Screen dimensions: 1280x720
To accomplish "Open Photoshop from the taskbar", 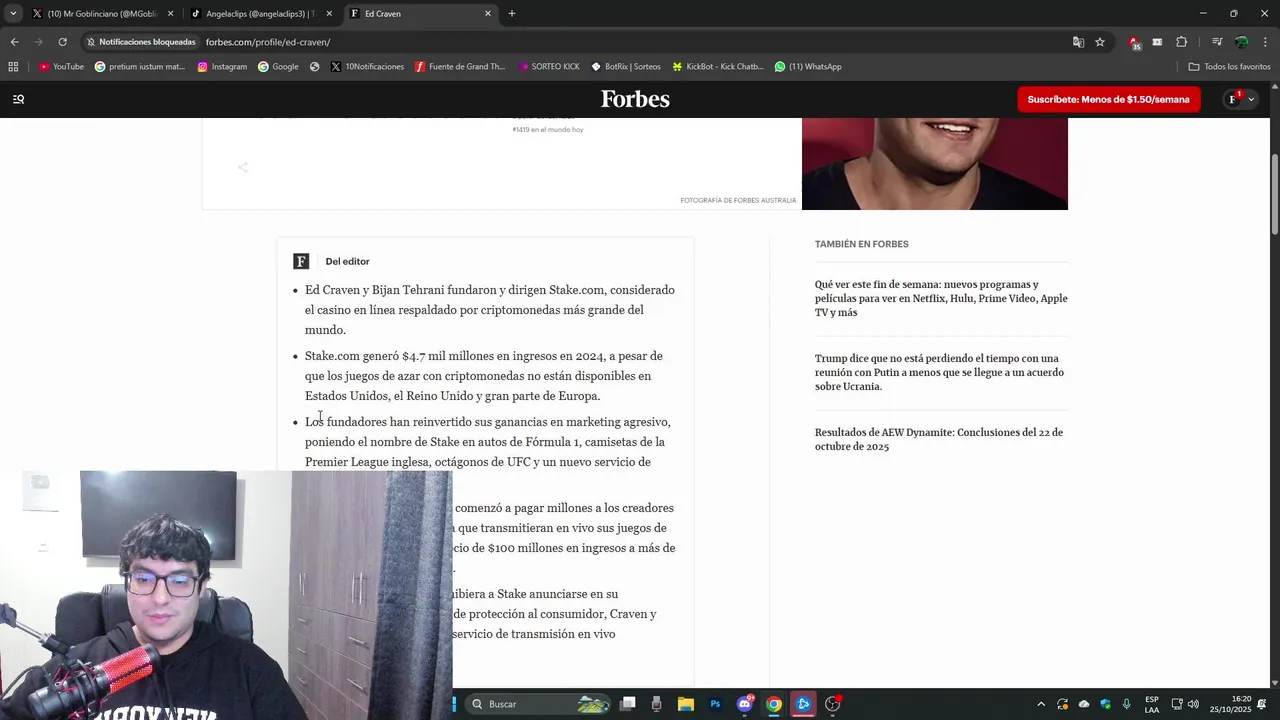I will pyautogui.click(x=715, y=704).
